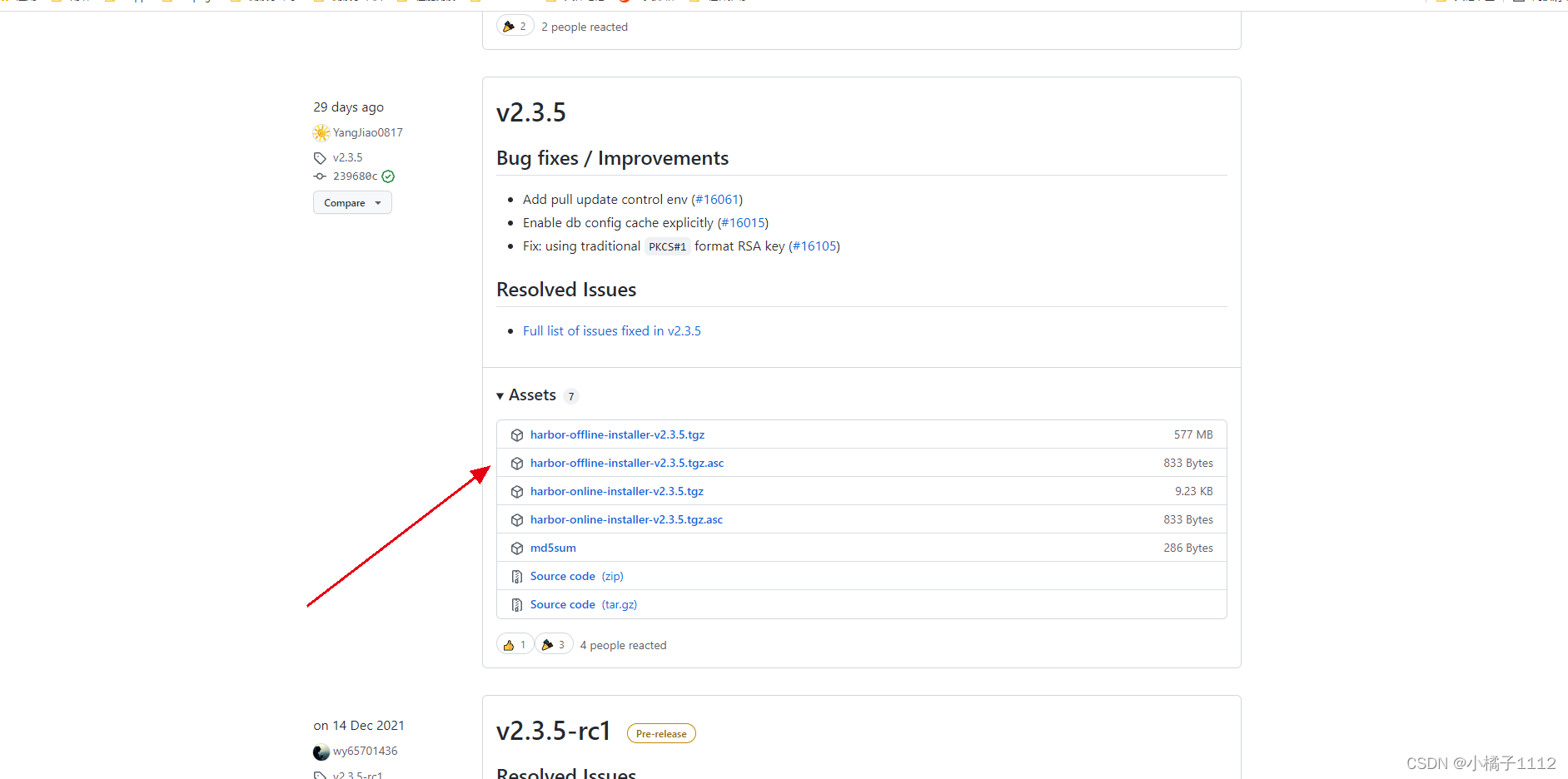The width and height of the screenshot is (1568, 779).
Task: Click package icon beside harbor-offline-installer-v2.3.5.tgz.asc
Action: 517,464
